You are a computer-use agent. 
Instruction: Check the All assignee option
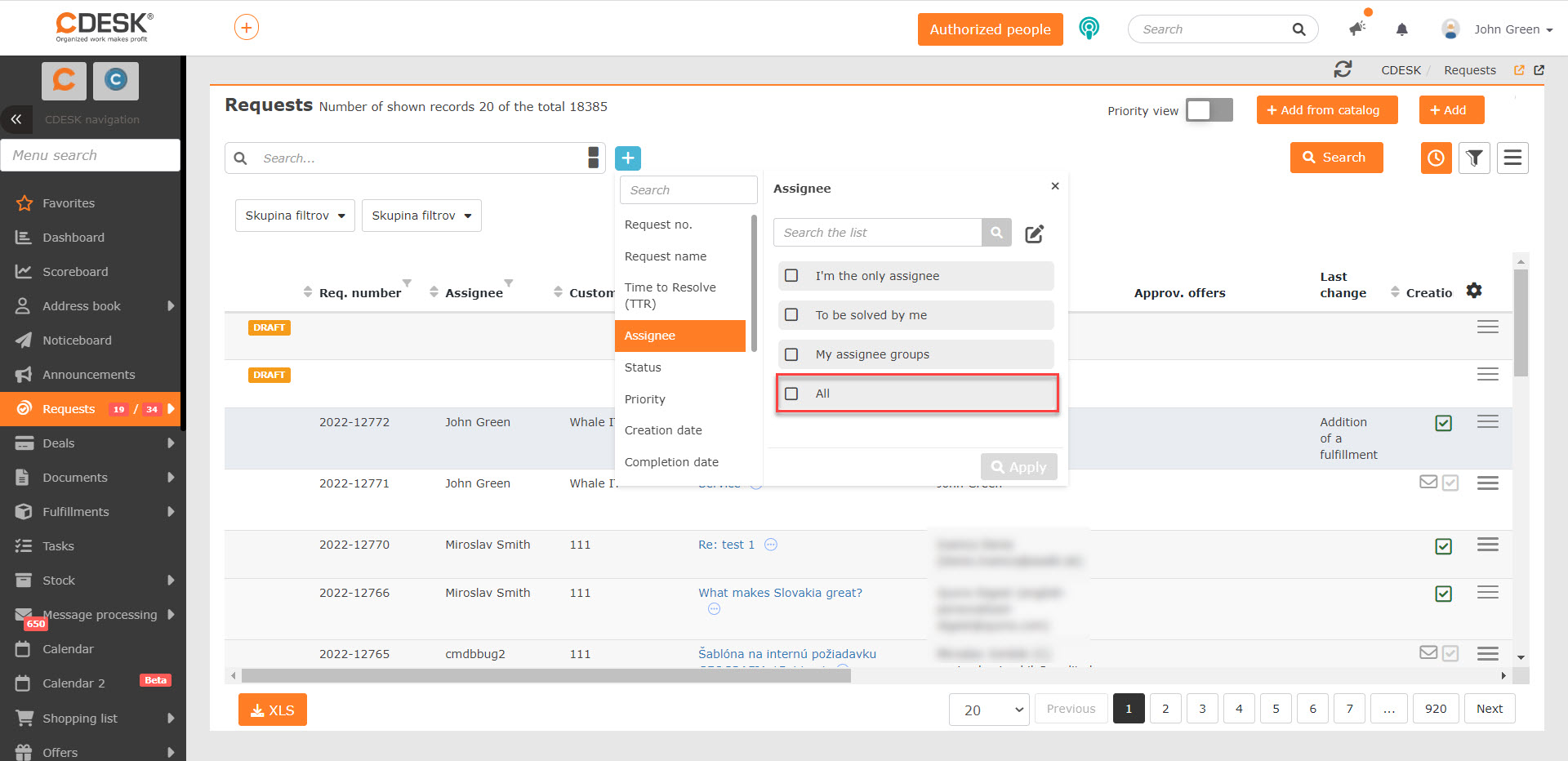click(x=791, y=394)
